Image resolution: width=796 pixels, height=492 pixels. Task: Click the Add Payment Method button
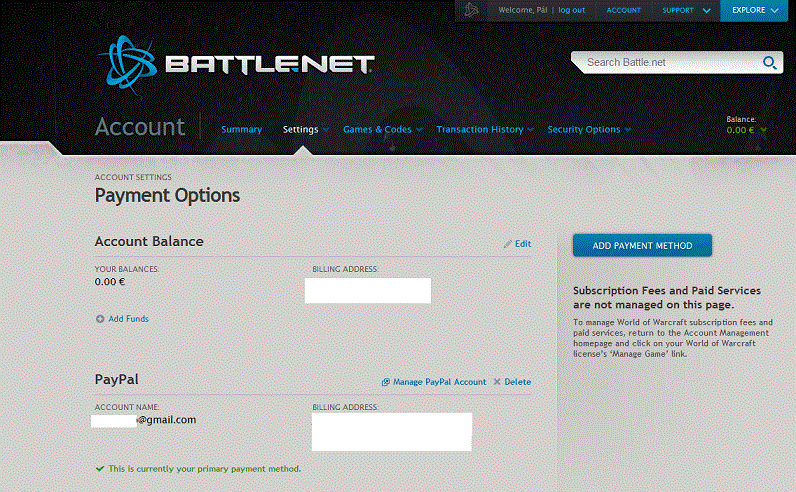click(x=642, y=245)
